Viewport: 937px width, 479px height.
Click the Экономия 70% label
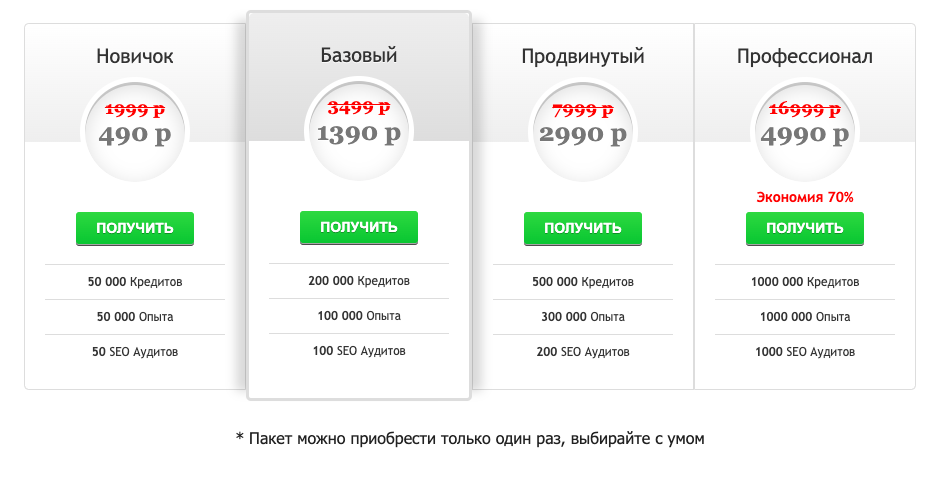click(x=805, y=197)
